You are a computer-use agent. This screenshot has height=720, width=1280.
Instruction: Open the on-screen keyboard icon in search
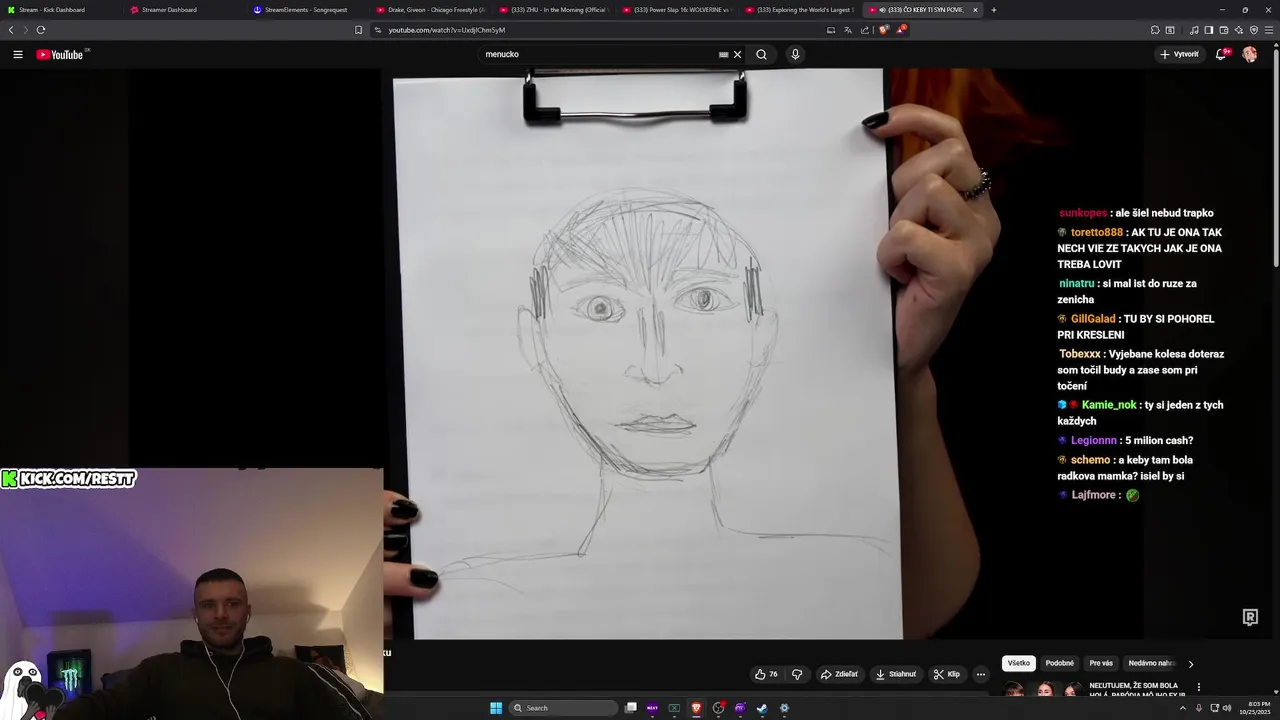pyautogui.click(x=723, y=54)
